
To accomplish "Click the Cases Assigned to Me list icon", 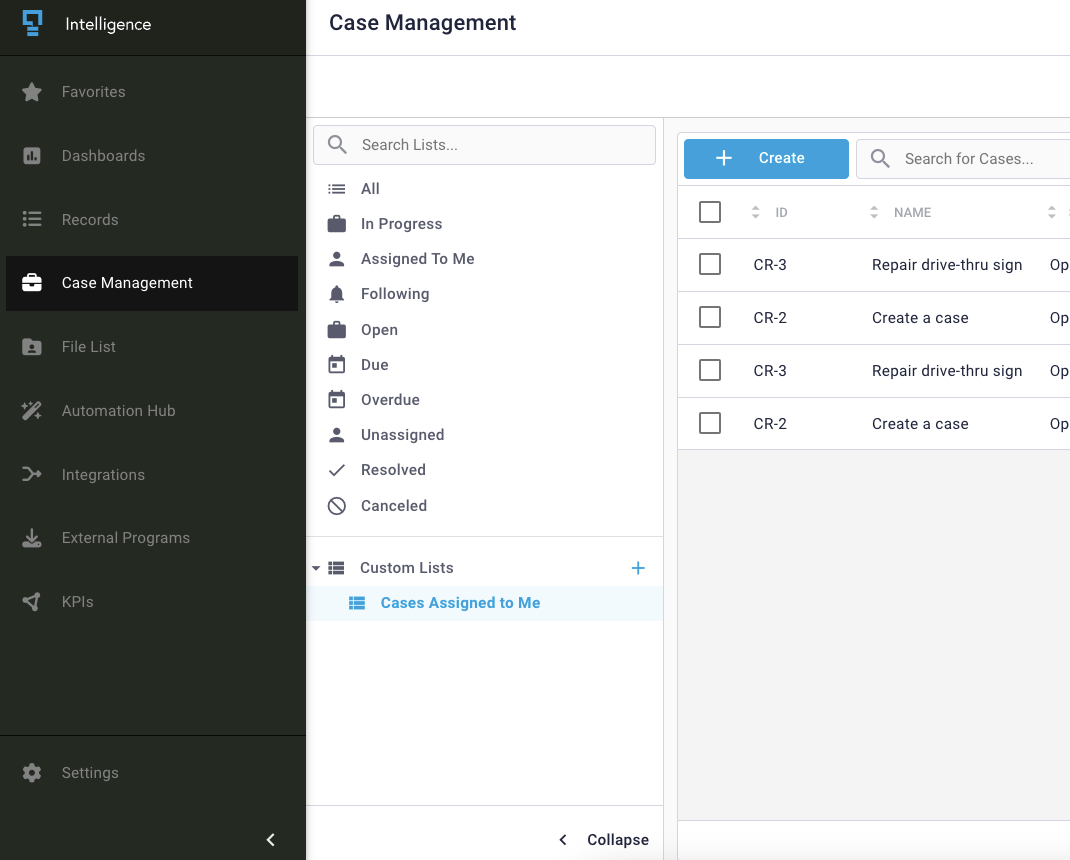I will point(357,603).
